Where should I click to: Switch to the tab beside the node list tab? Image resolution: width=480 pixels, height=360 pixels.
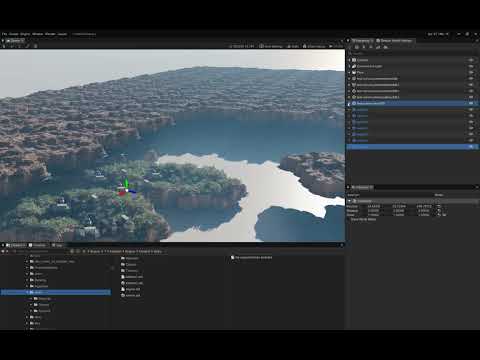click(x=394, y=41)
